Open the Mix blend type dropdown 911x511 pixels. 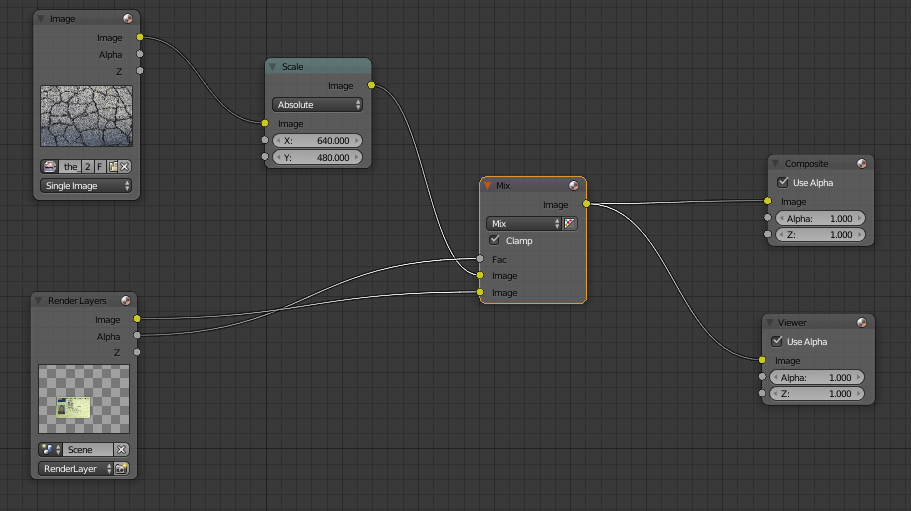point(523,224)
